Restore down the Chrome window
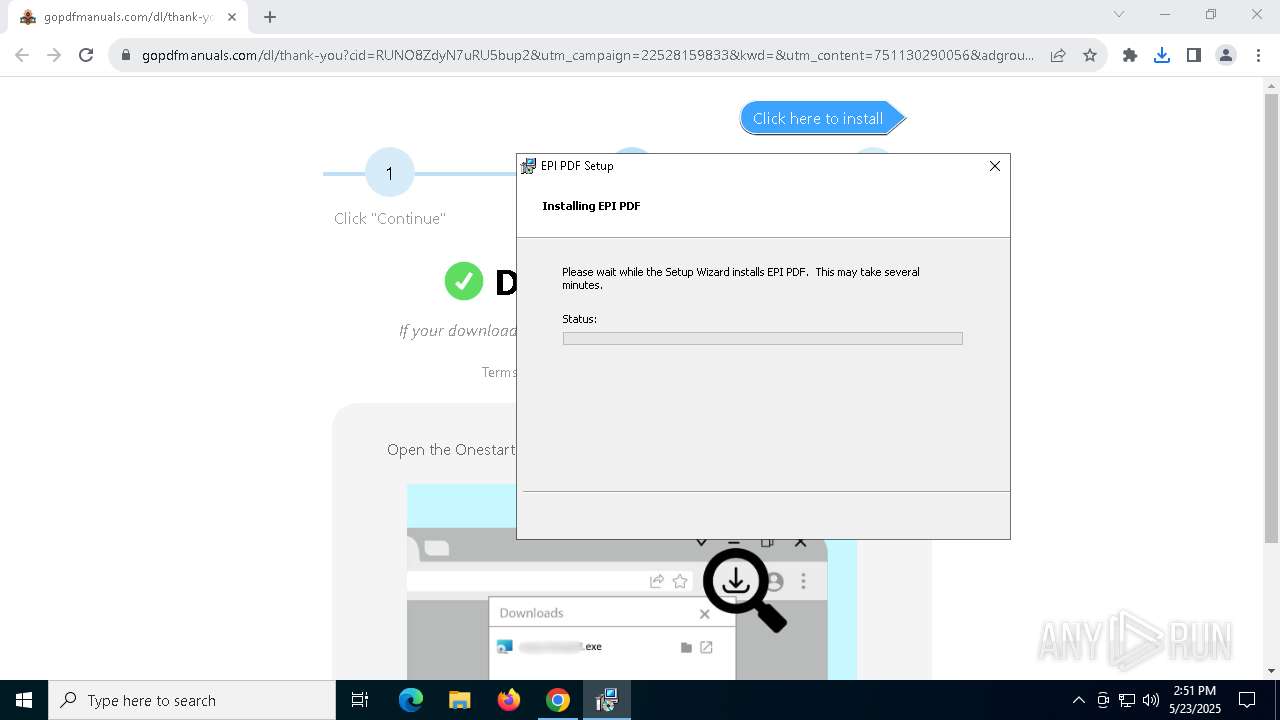The width and height of the screenshot is (1280, 720). click(1211, 14)
